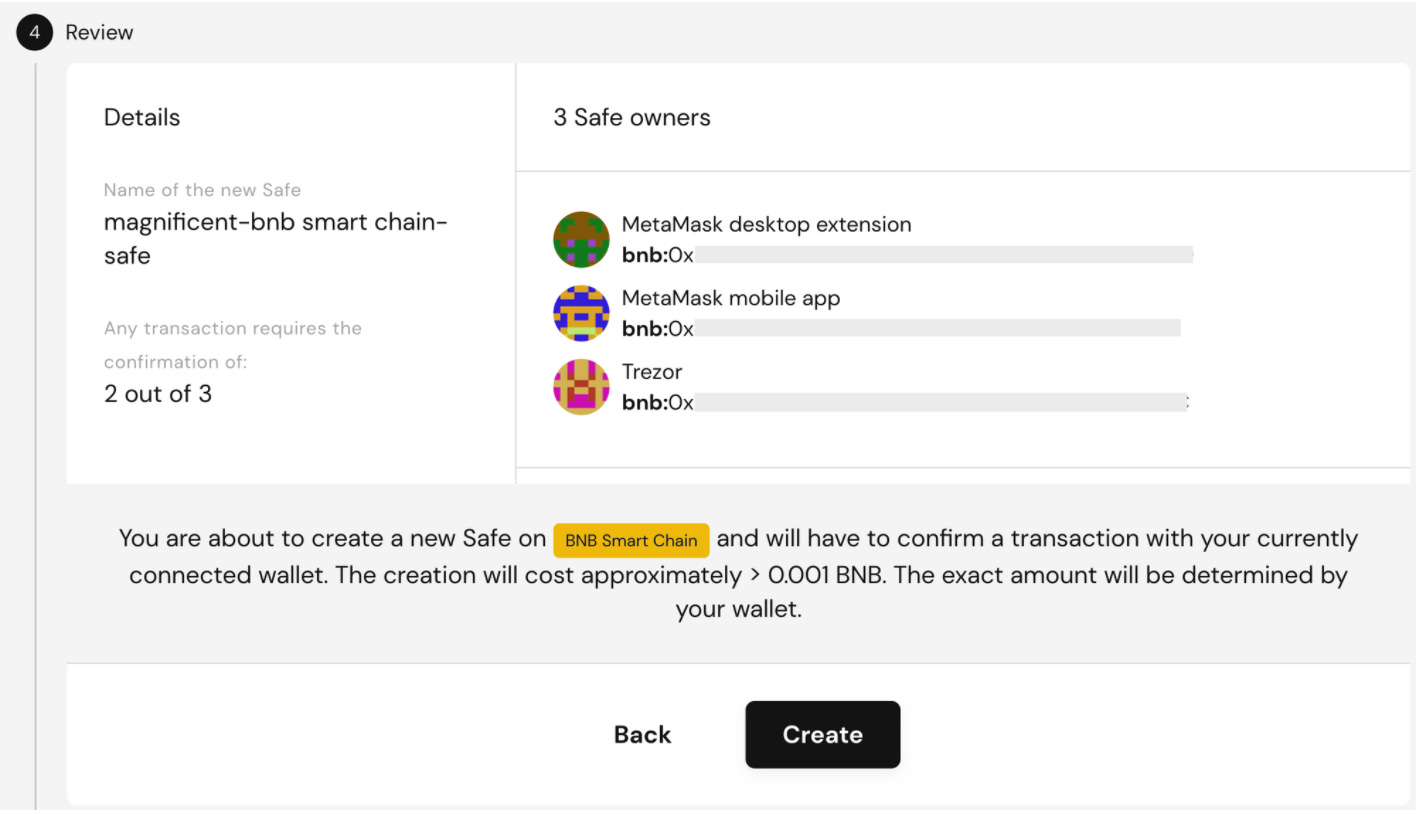
Task: Click the 'MetaMask mobile app' owner name
Action: (x=730, y=298)
